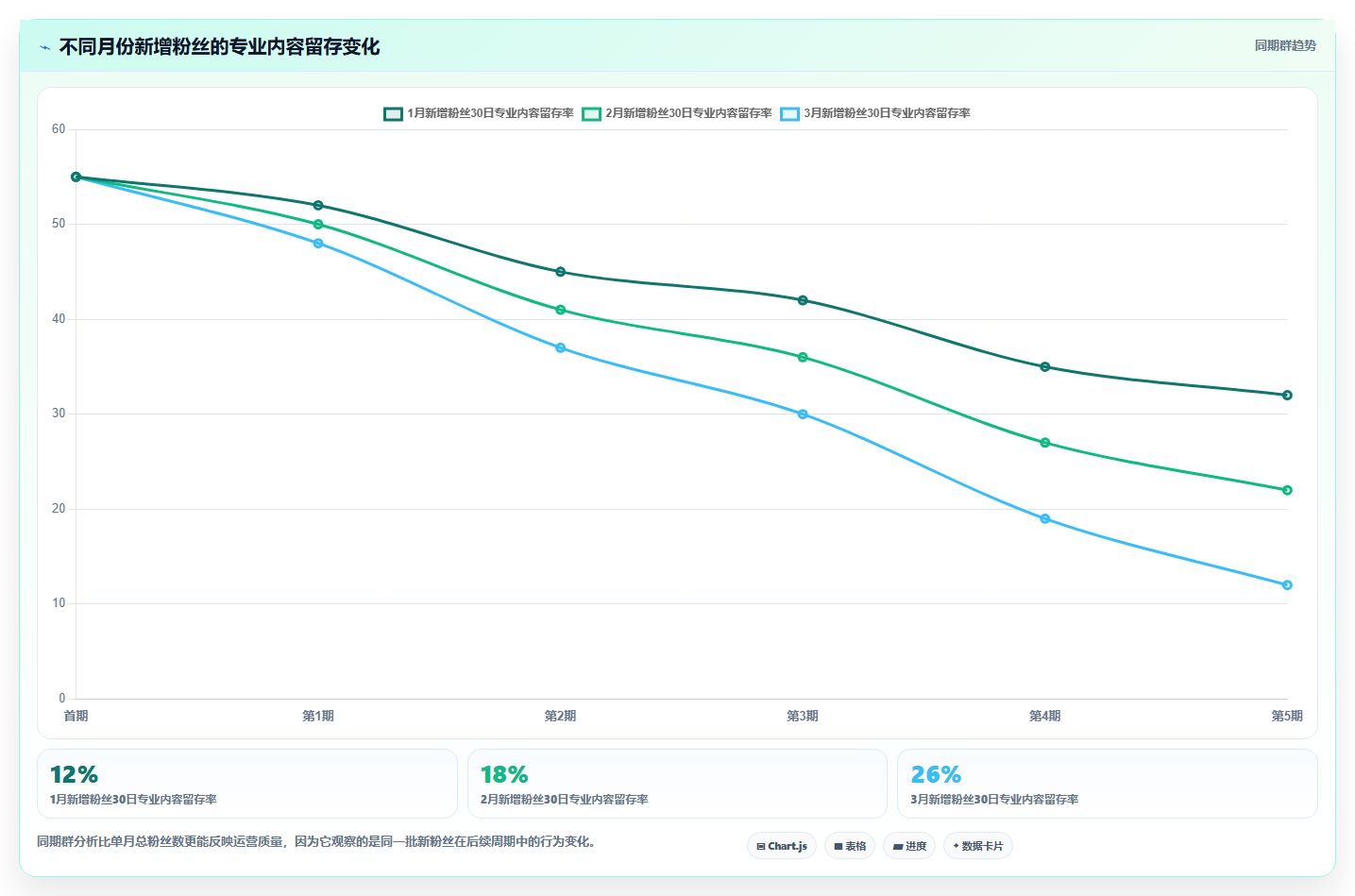Screen dimensions: 1355x896
Task: Click the green 2月 legend color box
Action: (591, 114)
